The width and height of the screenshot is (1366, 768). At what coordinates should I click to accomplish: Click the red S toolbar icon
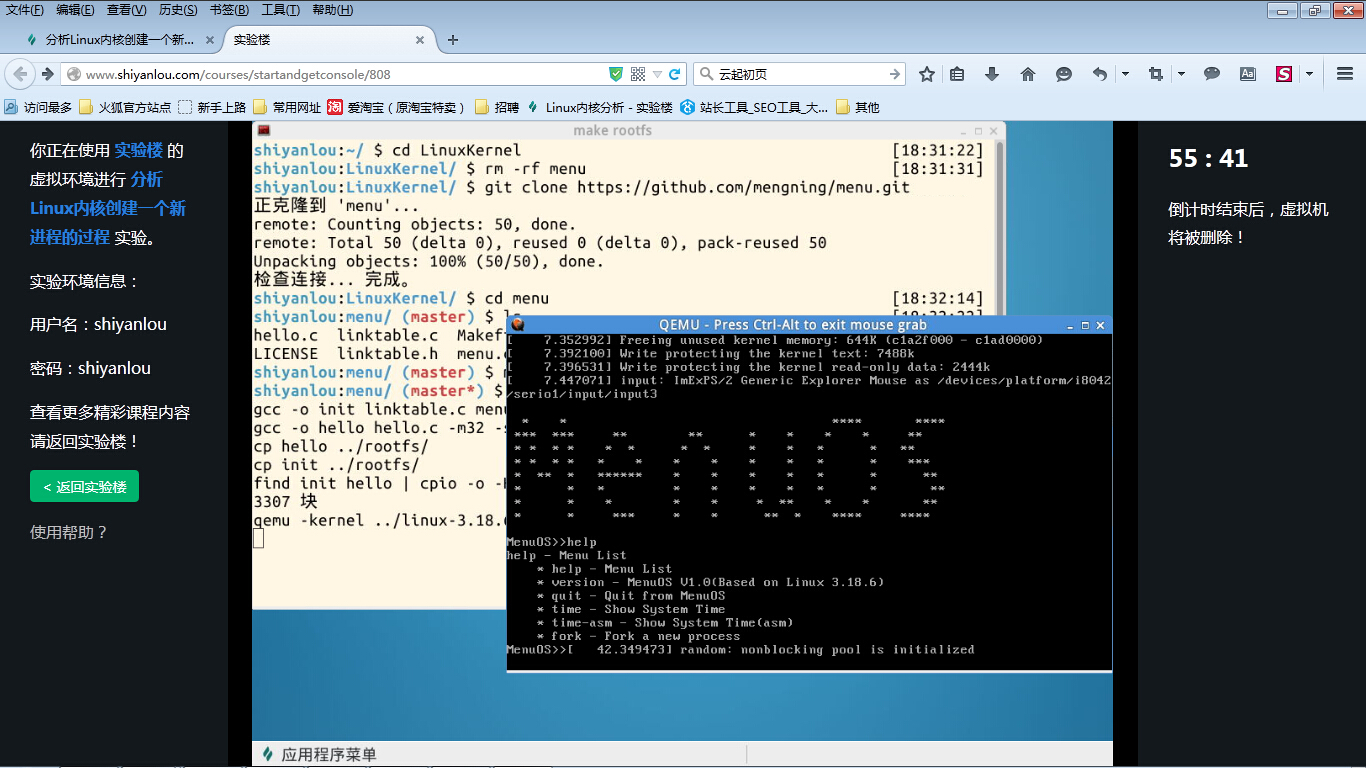[x=1284, y=74]
